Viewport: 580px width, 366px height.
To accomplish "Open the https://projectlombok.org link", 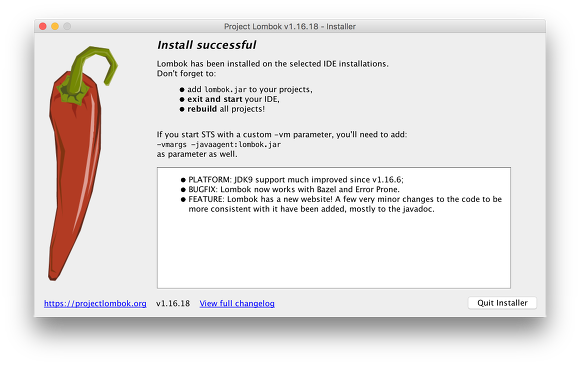I will [x=95, y=303].
